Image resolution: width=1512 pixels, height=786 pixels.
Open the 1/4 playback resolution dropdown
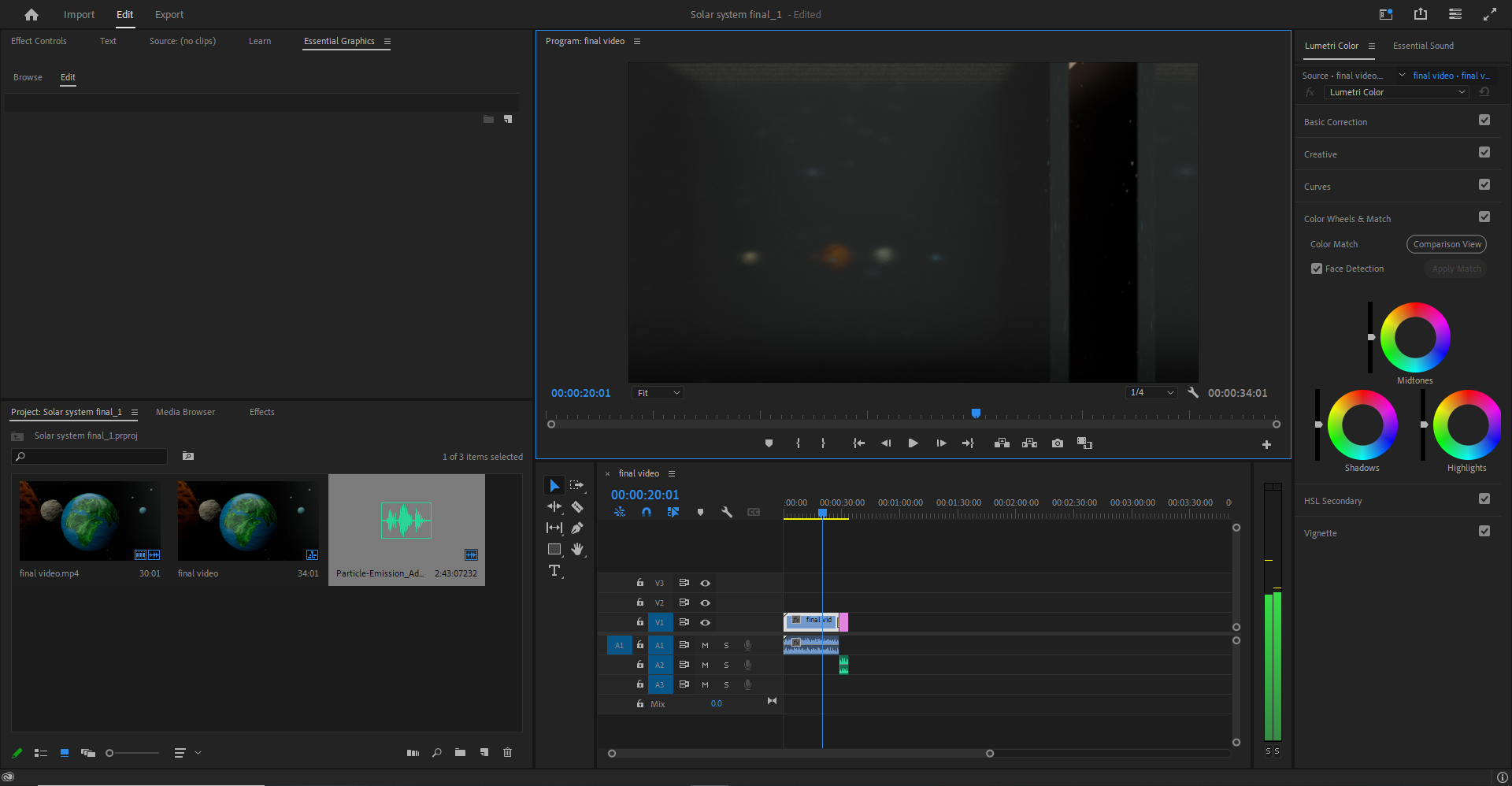1151,392
